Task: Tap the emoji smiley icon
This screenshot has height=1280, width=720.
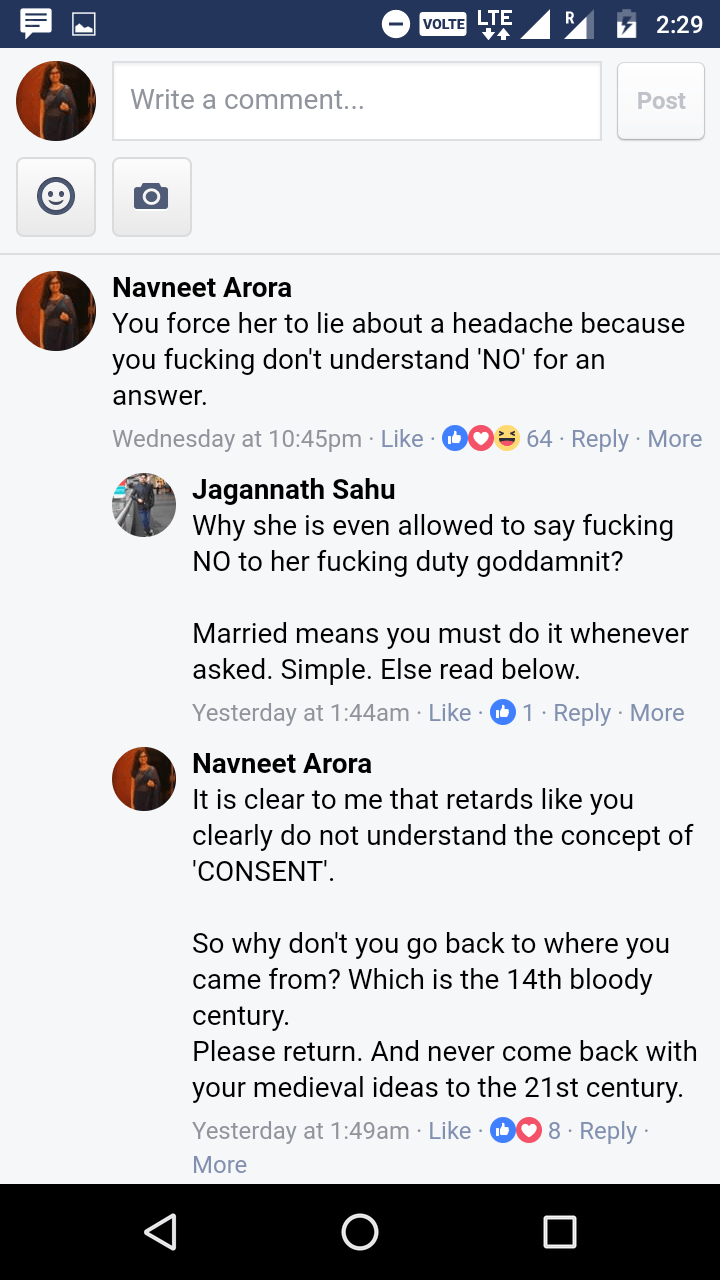Action: (56, 196)
